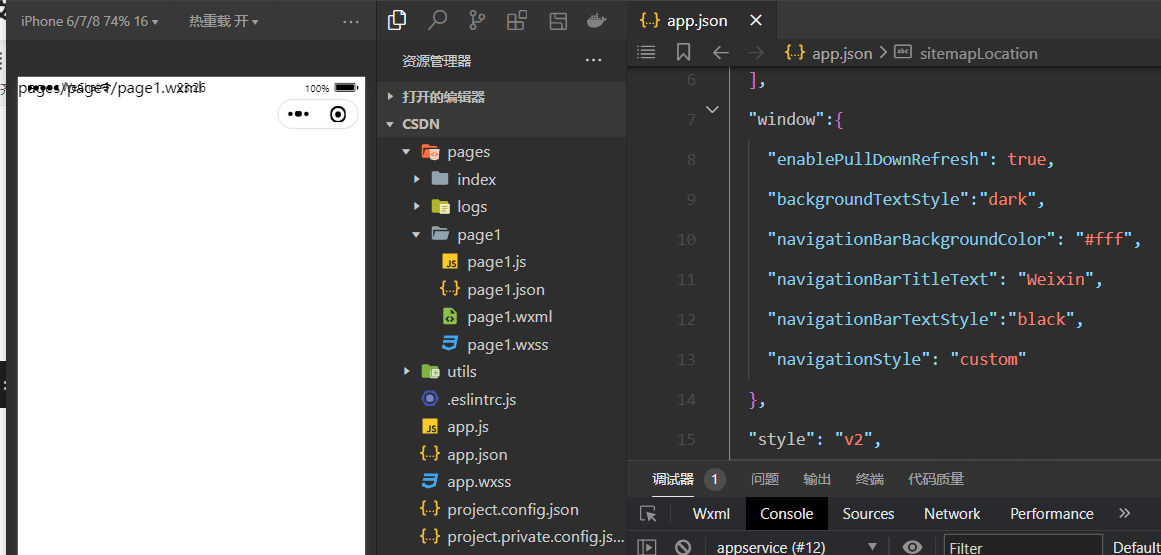
Task: Open the Default log levels dropdown
Action: click(x=1137, y=548)
